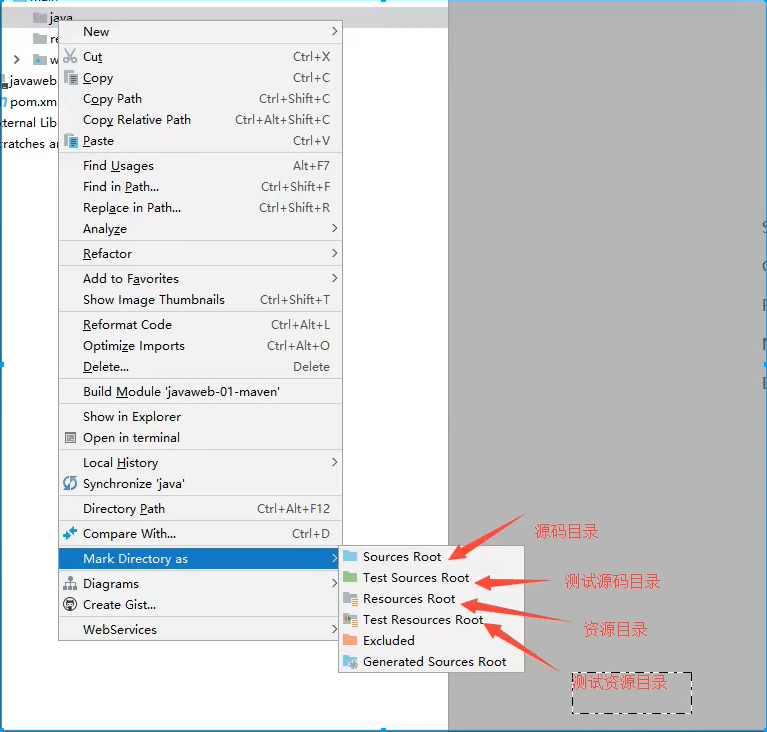Click the Create Gist GitHub icon

pyautogui.click(x=70, y=604)
